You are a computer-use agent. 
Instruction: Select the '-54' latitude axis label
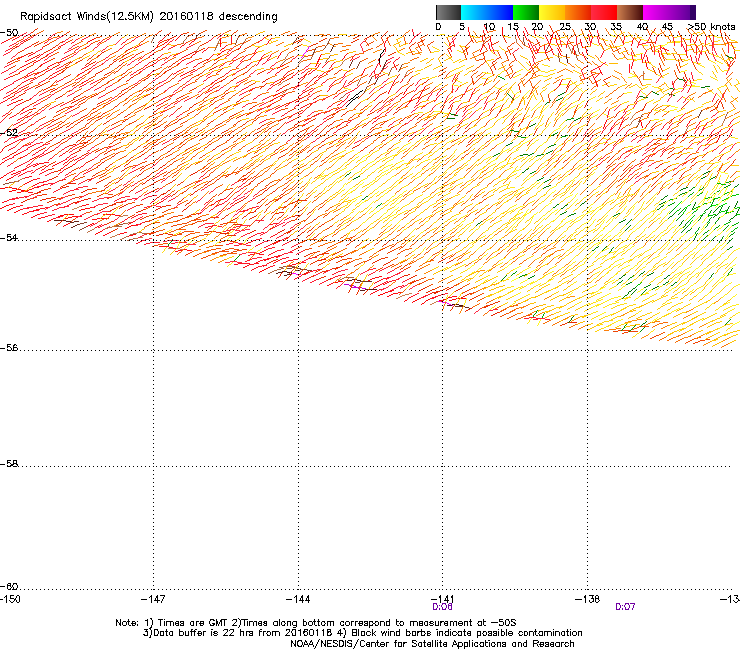coord(9,237)
